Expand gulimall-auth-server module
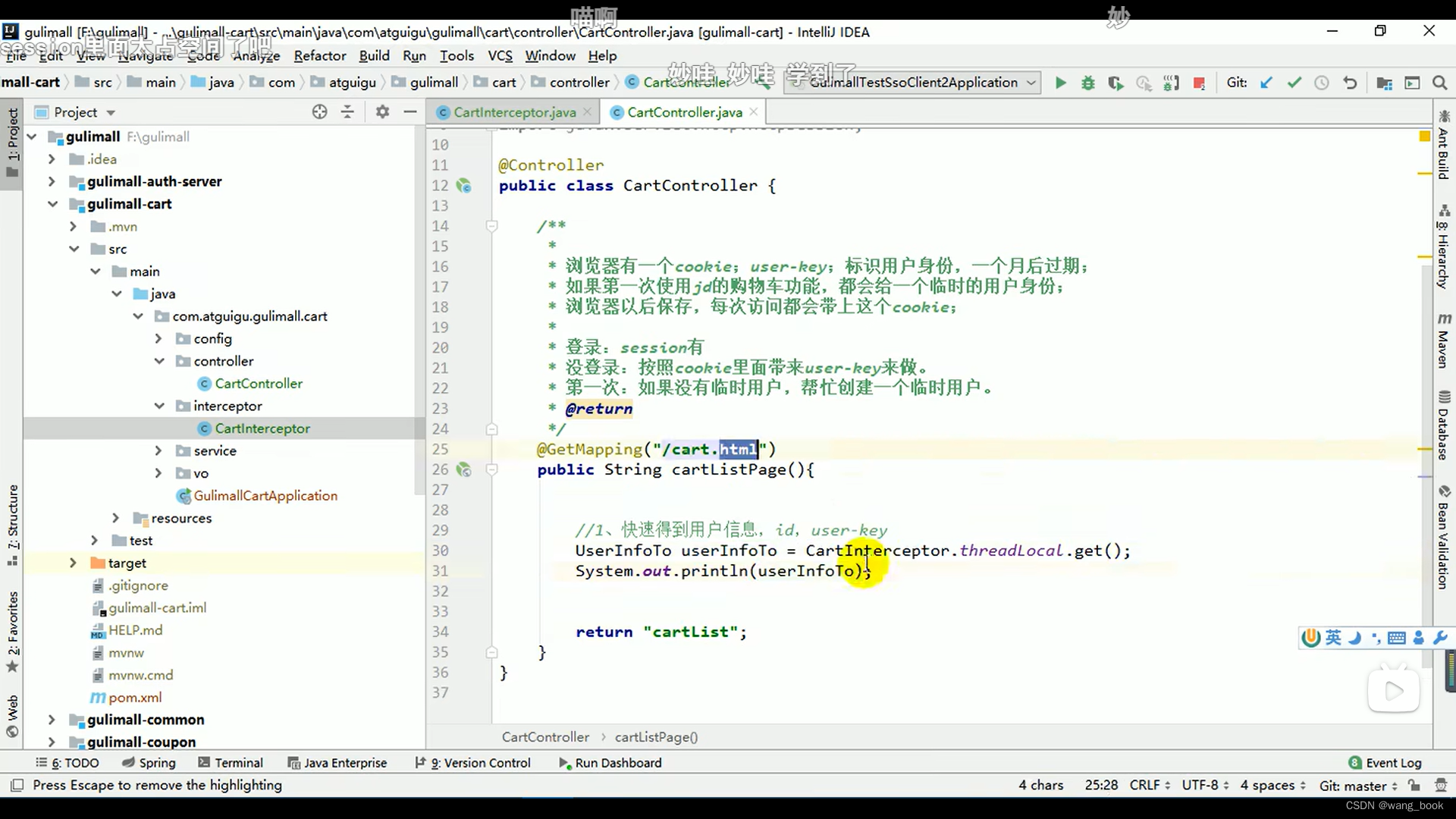1456x819 pixels. click(x=52, y=182)
